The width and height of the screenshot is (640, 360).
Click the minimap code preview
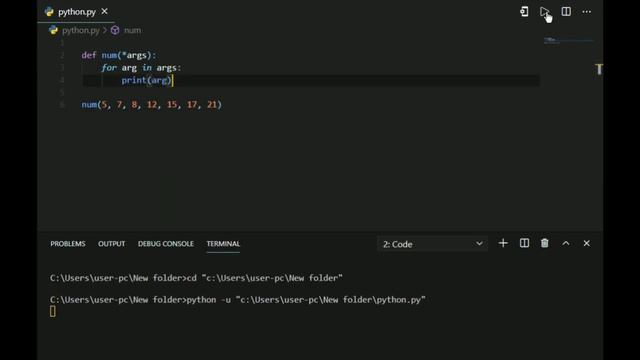pos(568,40)
